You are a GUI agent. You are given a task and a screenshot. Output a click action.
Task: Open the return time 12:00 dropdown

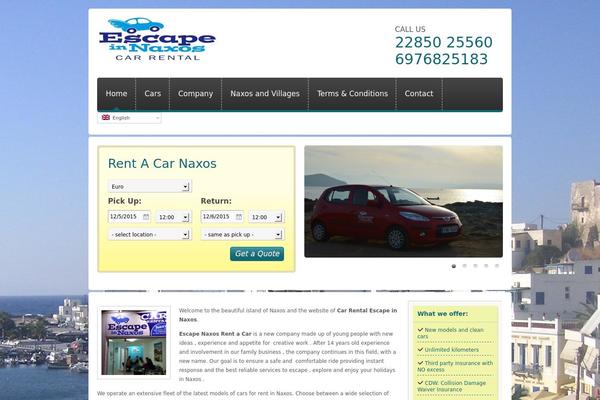[x=266, y=217]
